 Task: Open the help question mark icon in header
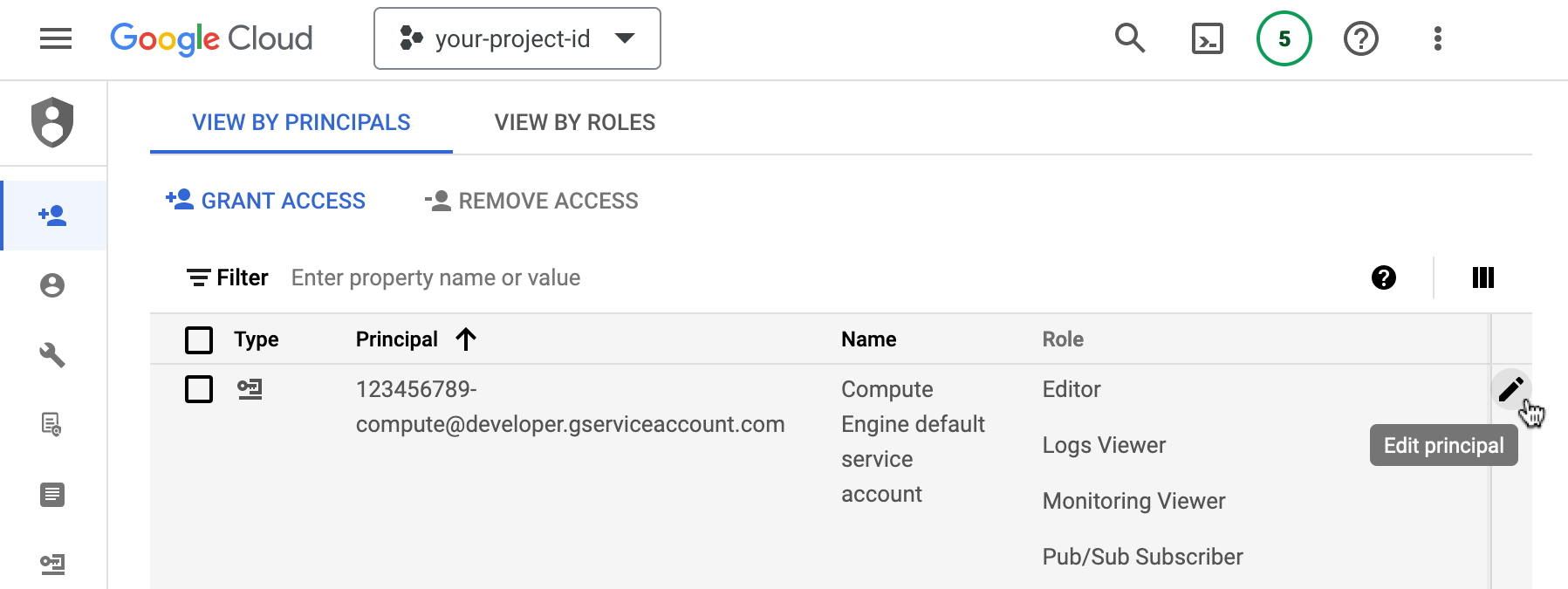pos(1360,38)
